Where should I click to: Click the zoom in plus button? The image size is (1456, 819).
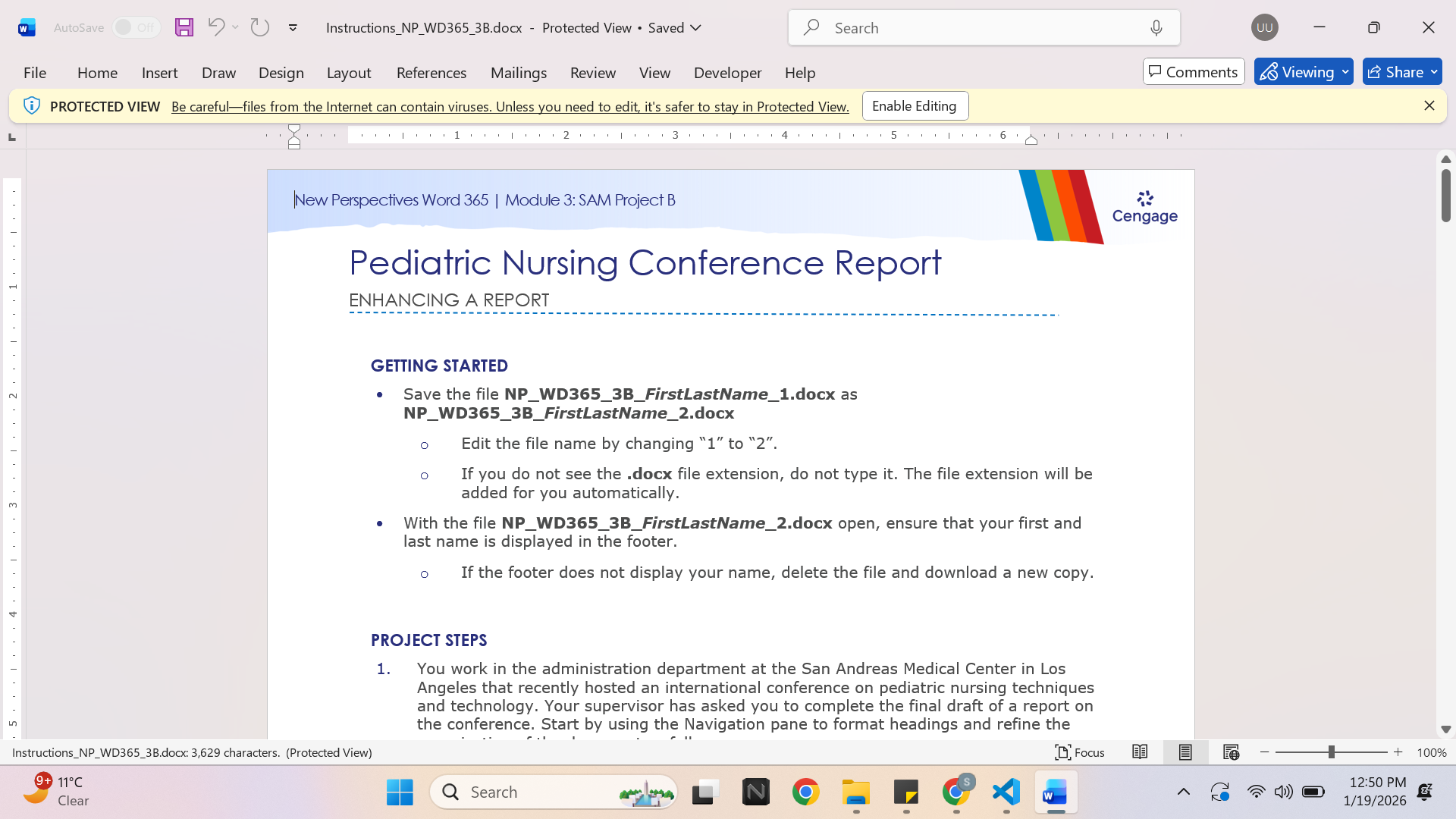tap(1398, 752)
